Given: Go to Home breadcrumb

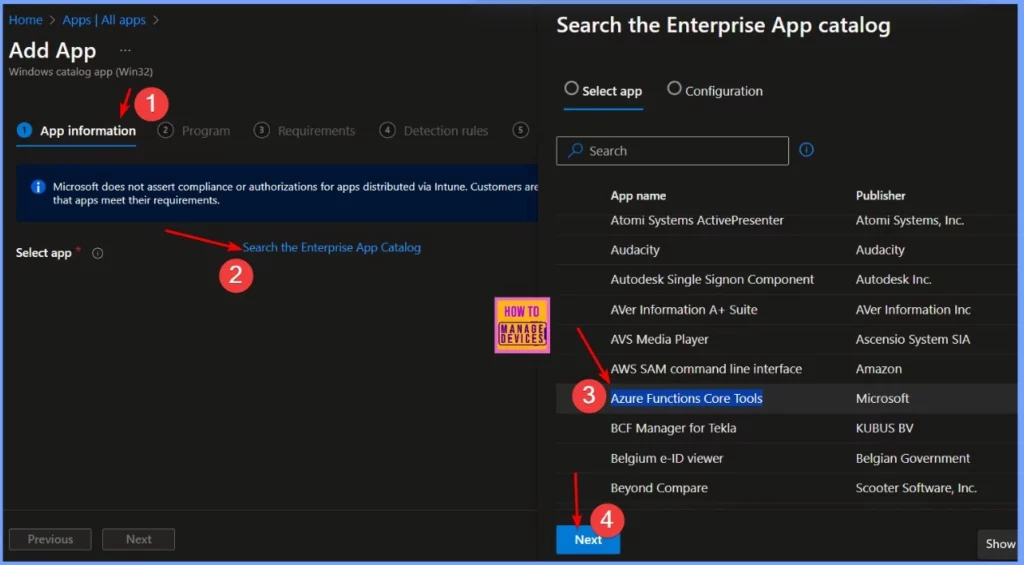Looking at the screenshot, I should pos(25,20).
